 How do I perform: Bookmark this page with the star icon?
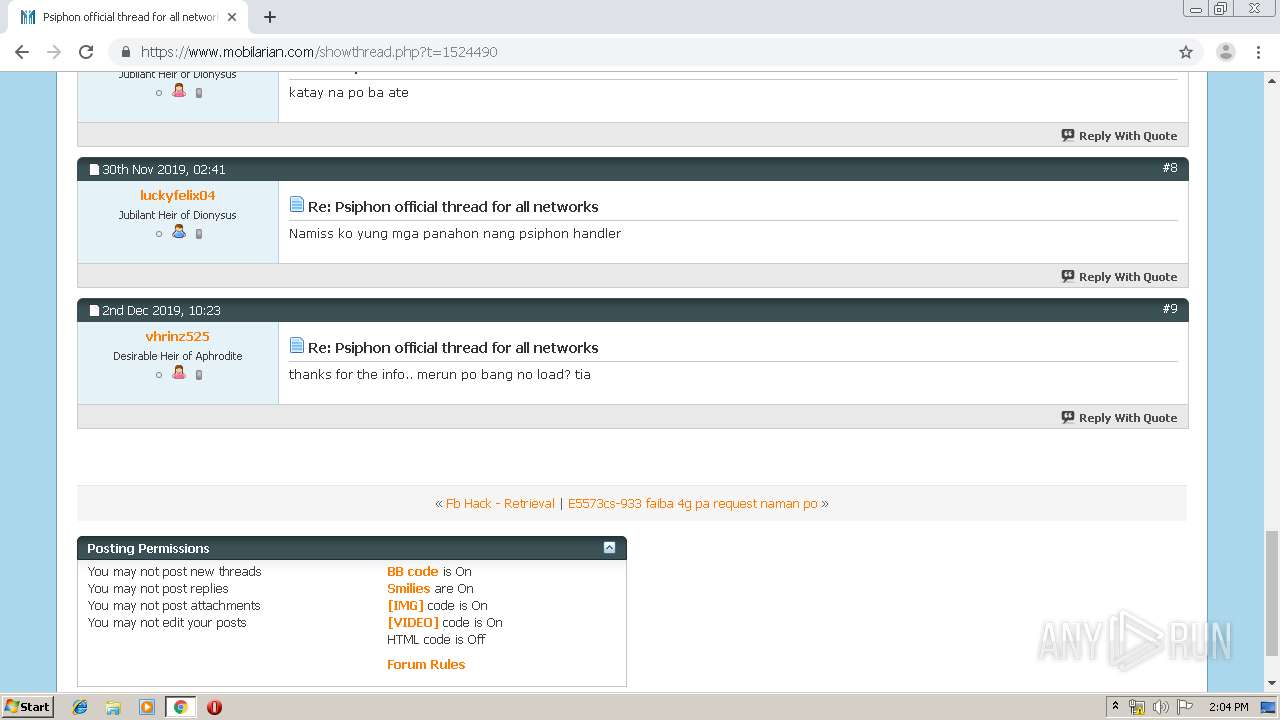(1186, 52)
